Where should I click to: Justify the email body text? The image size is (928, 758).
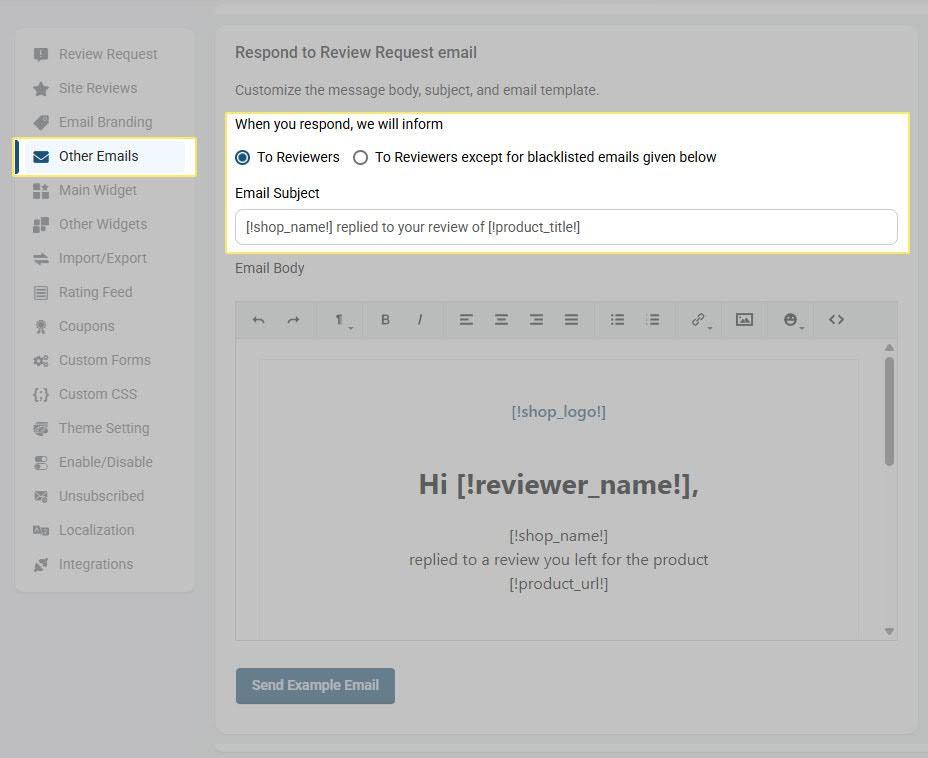571,319
